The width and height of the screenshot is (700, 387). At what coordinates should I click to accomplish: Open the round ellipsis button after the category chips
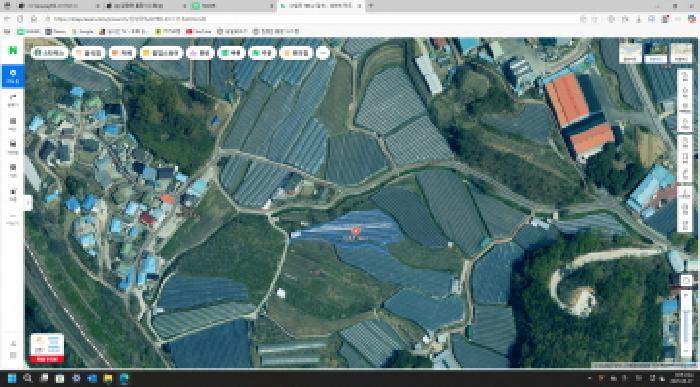(x=322, y=53)
